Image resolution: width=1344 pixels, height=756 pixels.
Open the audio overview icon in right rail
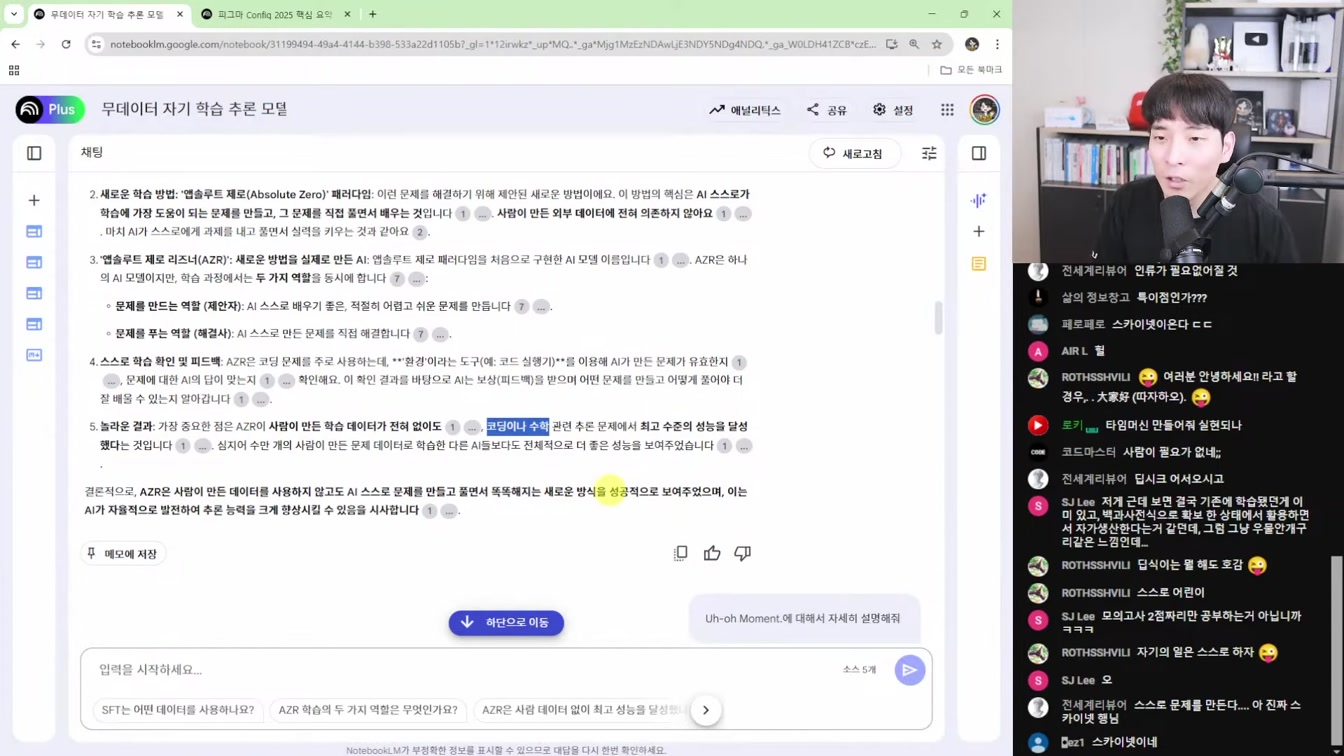point(978,200)
